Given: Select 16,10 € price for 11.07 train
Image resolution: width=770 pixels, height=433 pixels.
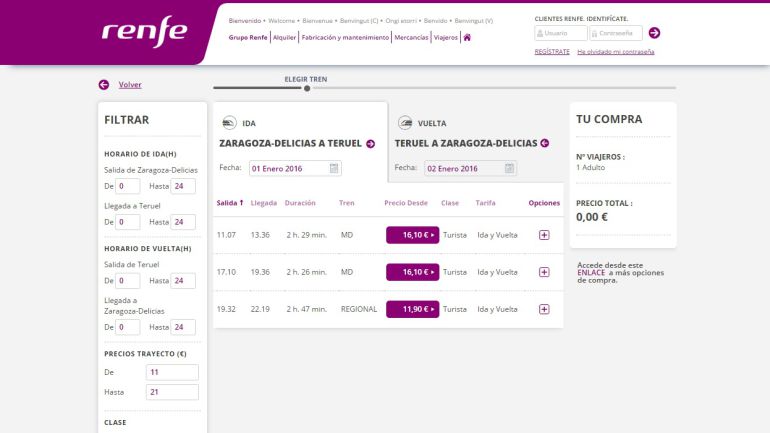Looking at the screenshot, I should click(x=412, y=235).
